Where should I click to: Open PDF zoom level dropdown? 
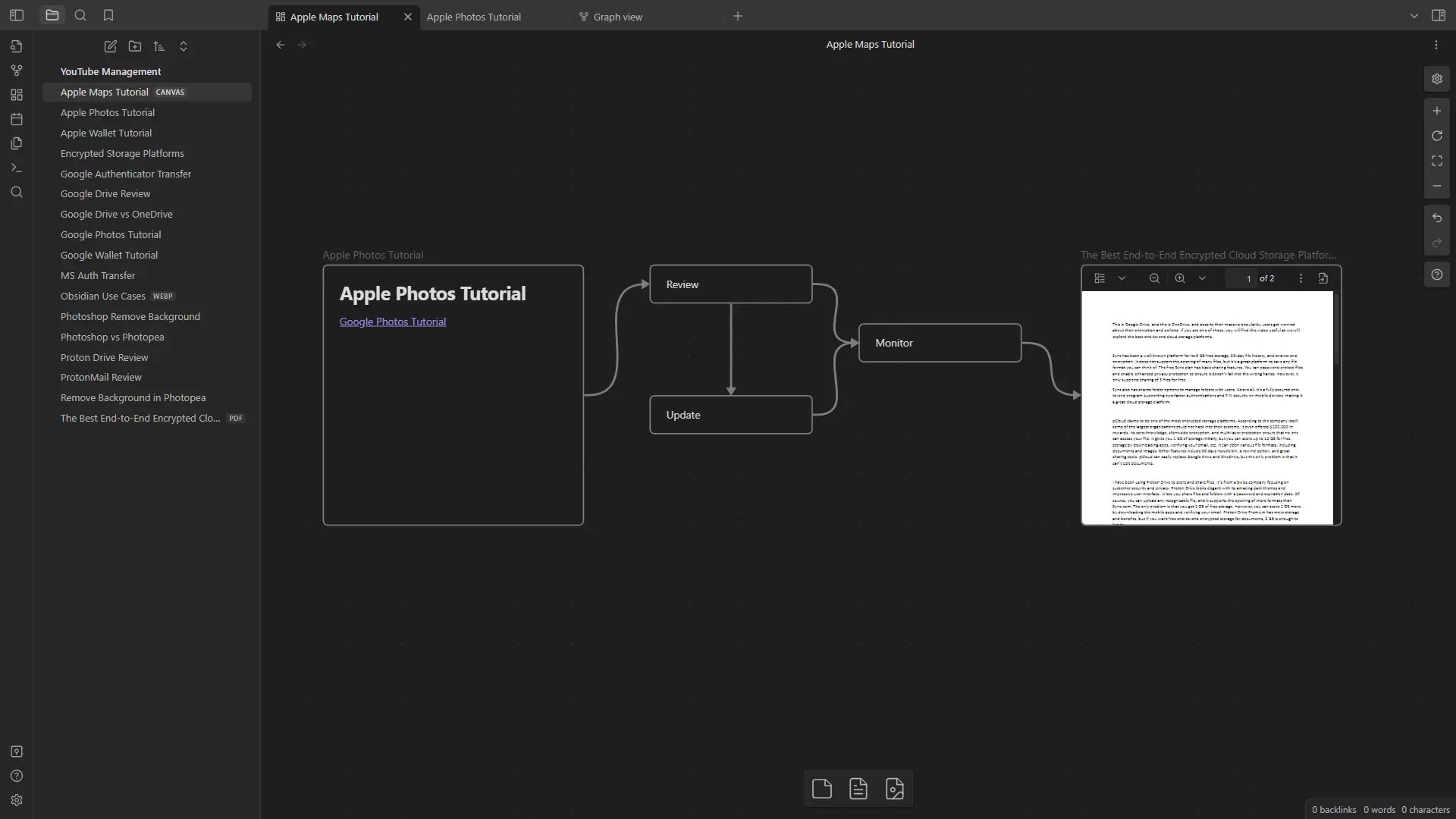(x=1202, y=278)
